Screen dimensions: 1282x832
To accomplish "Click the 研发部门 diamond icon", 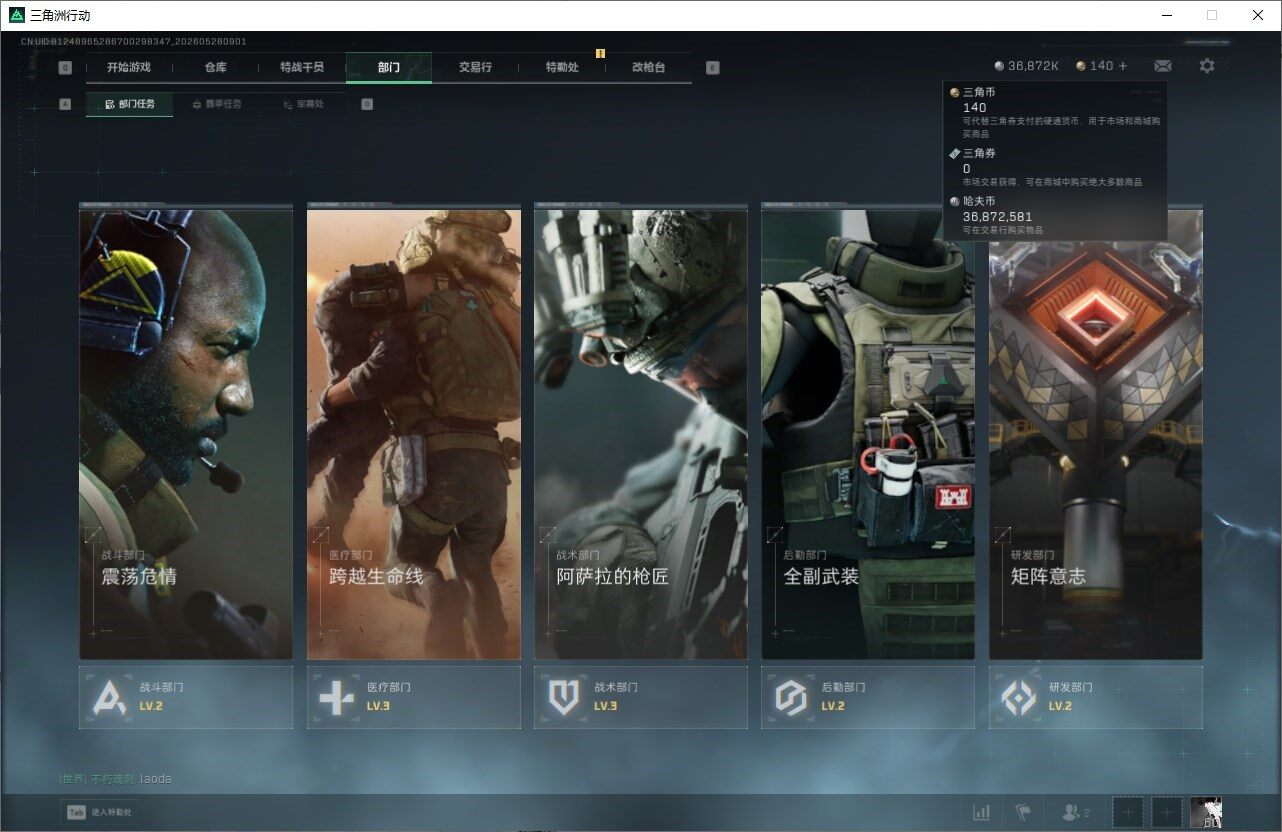I will point(1019,697).
